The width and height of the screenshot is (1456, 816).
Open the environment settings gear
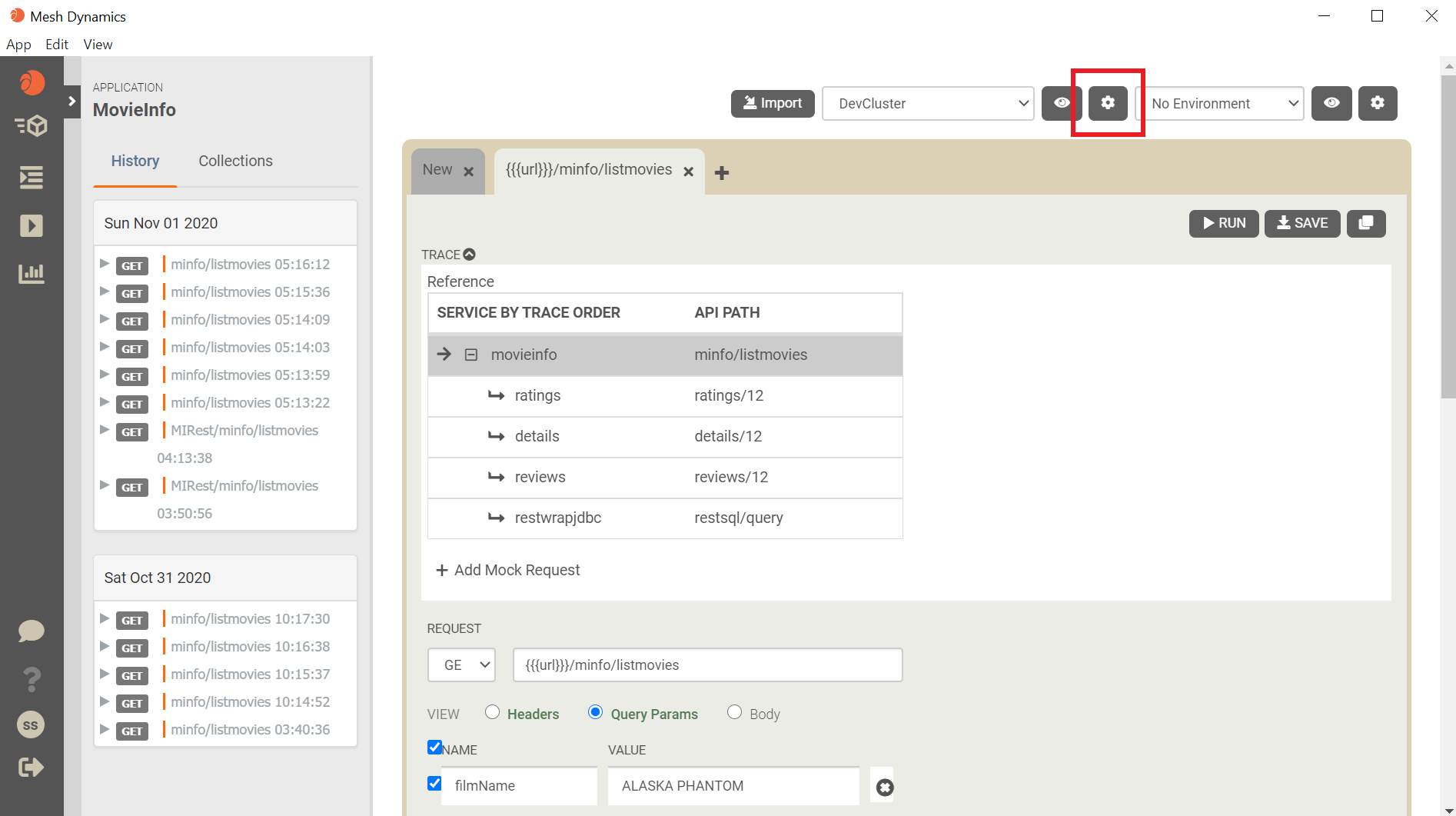[x=1378, y=103]
